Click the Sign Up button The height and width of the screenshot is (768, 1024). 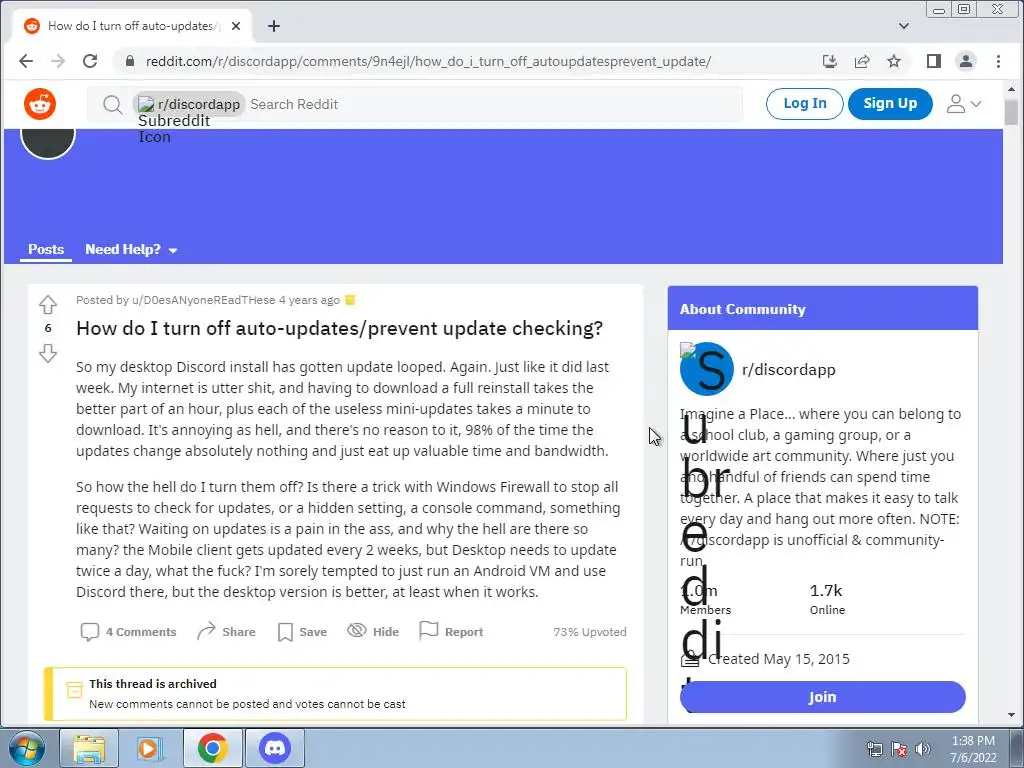point(889,104)
